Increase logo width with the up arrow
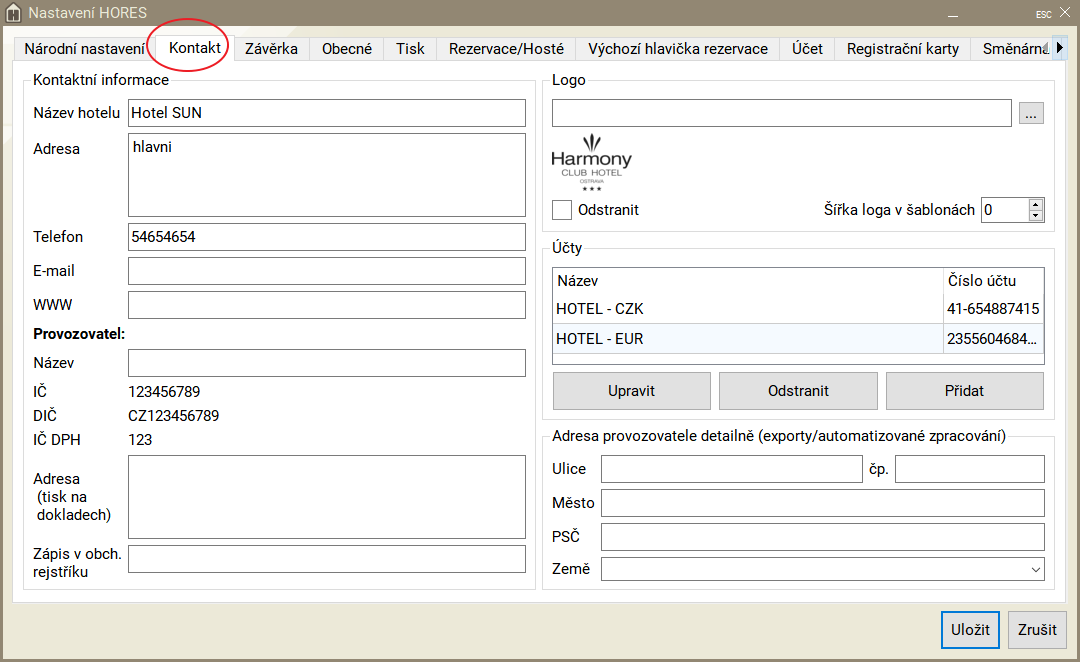 1035,204
